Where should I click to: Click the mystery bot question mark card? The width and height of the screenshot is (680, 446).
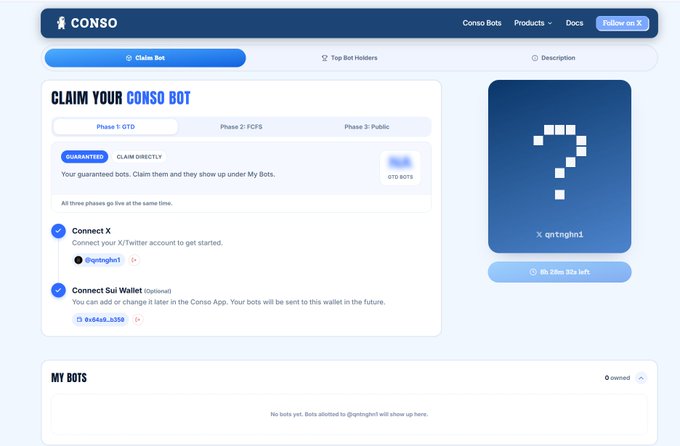click(x=559, y=166)
